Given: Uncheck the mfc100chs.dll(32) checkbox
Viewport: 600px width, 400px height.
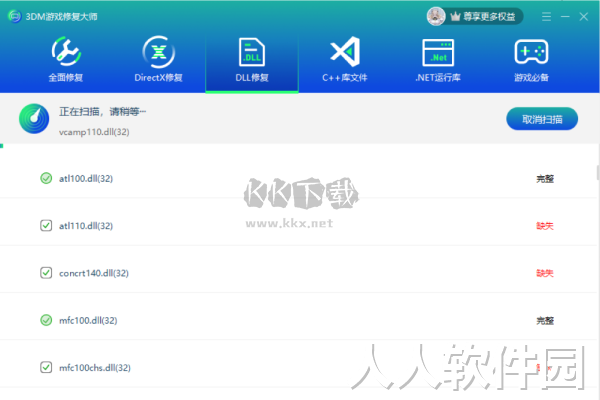Looking at the screenshot, I should click(46, 367).
